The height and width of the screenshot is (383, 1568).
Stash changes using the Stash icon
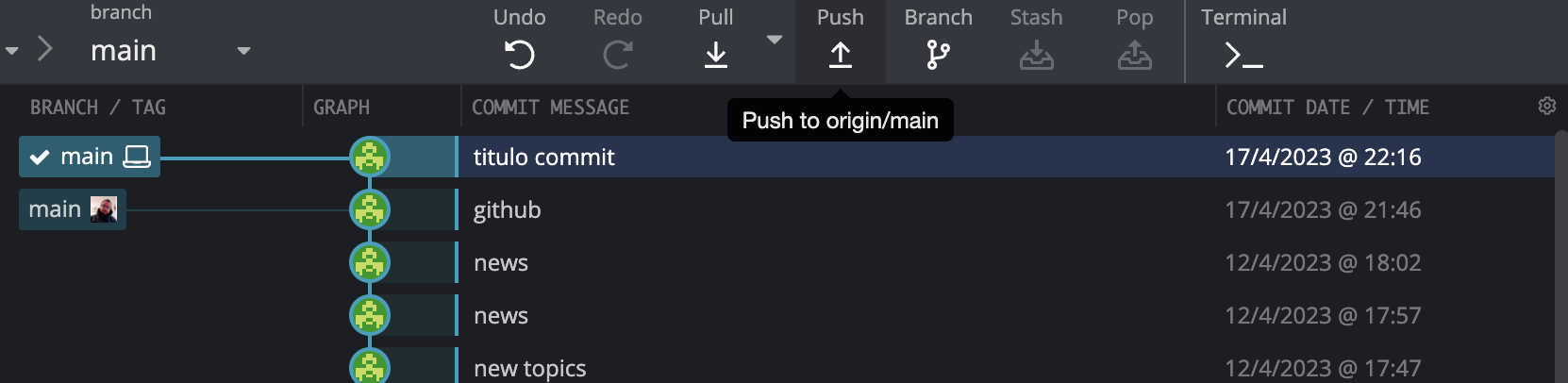tap(1036, 55)
